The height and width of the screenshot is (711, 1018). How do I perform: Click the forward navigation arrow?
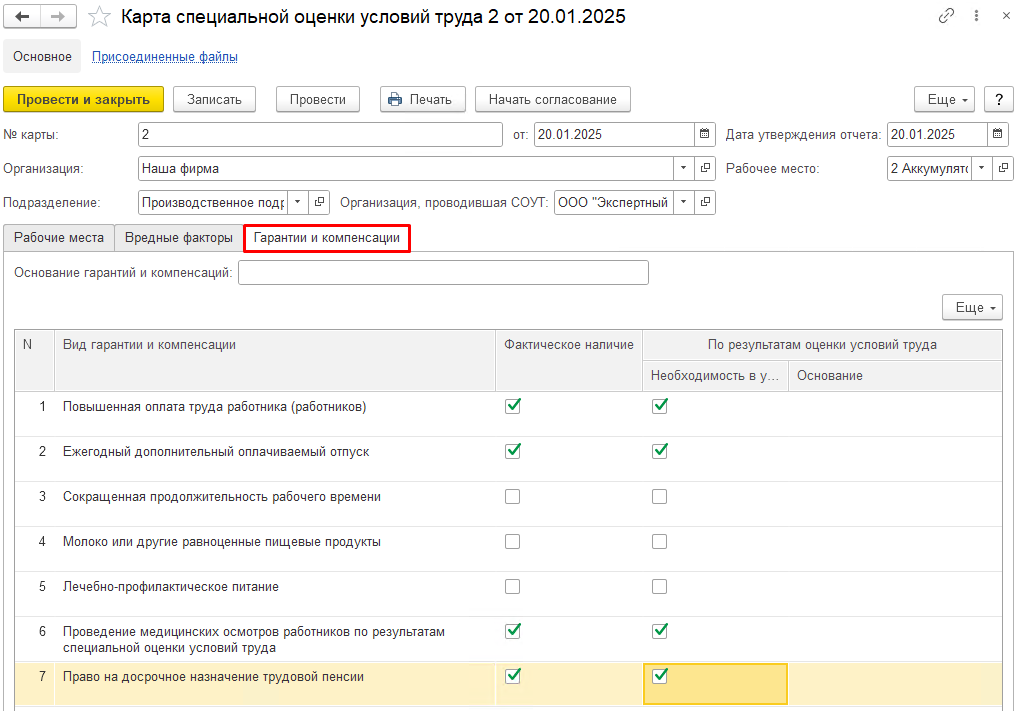58,17
